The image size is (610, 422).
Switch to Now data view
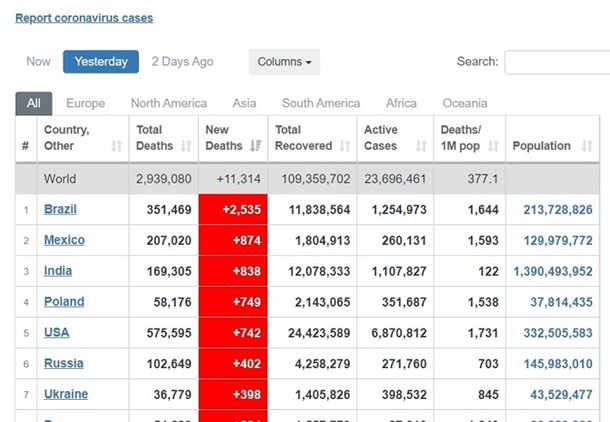point(38,62)
